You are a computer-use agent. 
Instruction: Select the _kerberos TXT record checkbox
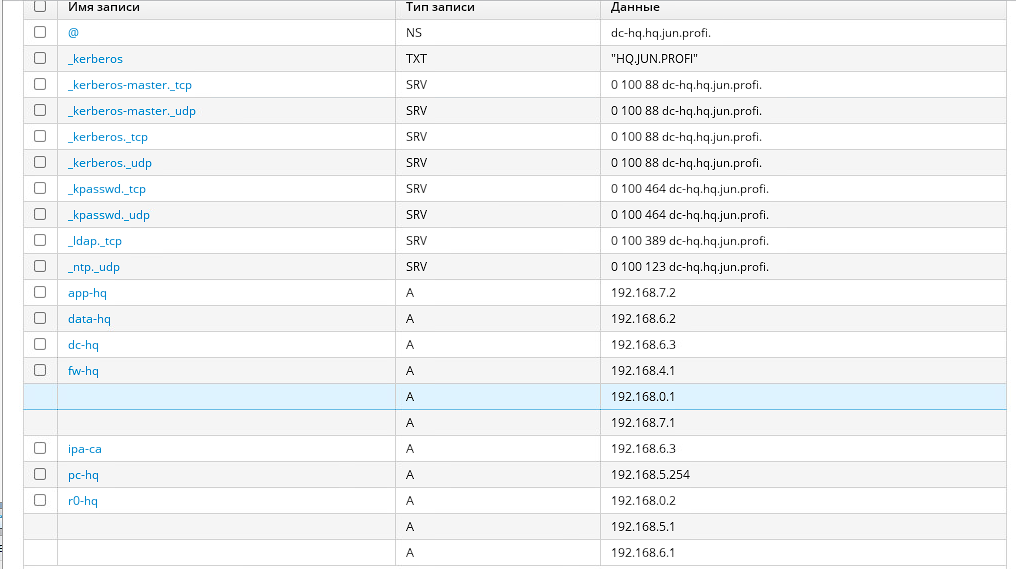[40, 58]
